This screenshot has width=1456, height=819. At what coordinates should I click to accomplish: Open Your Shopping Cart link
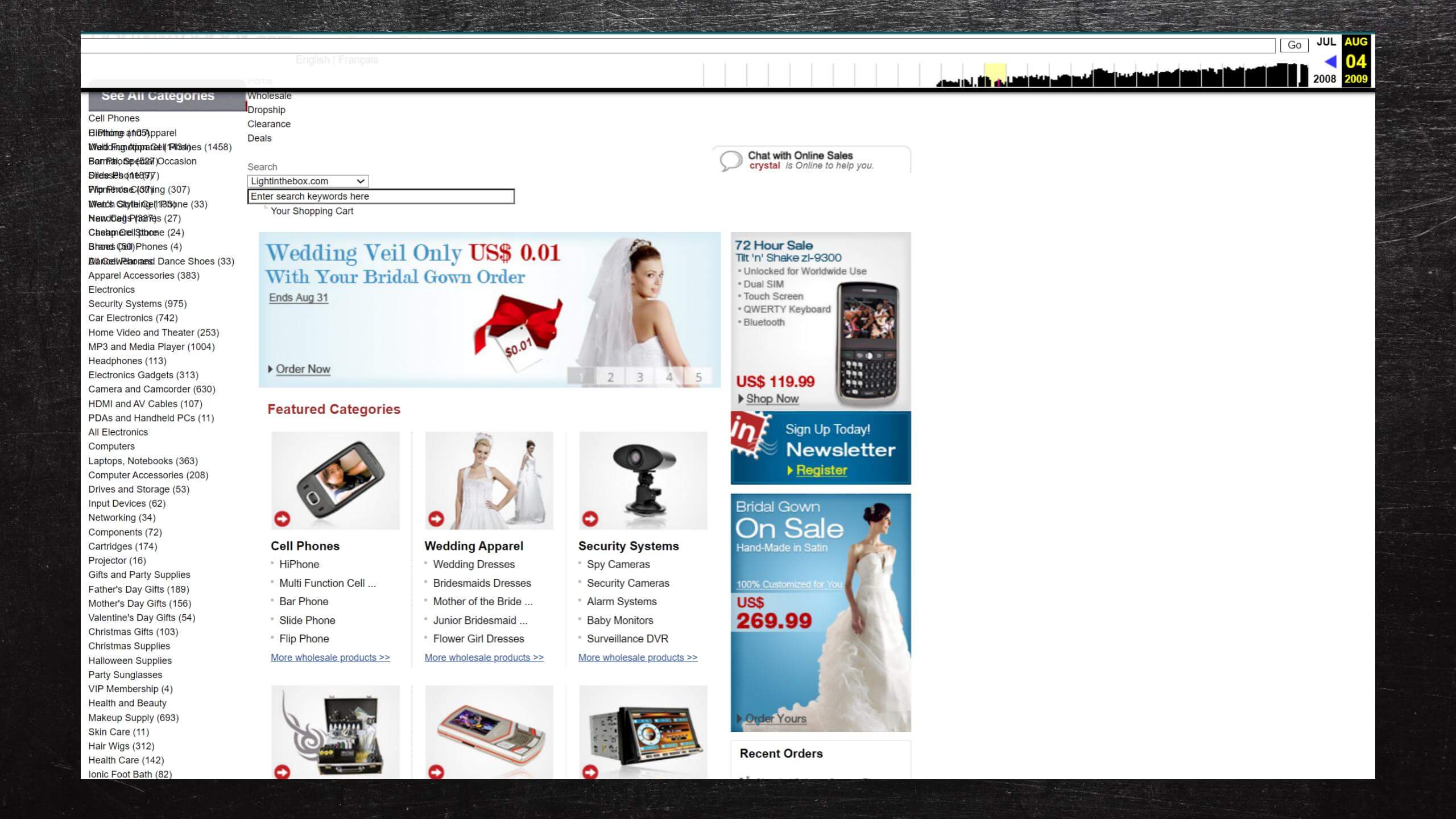tap(312, 211)
